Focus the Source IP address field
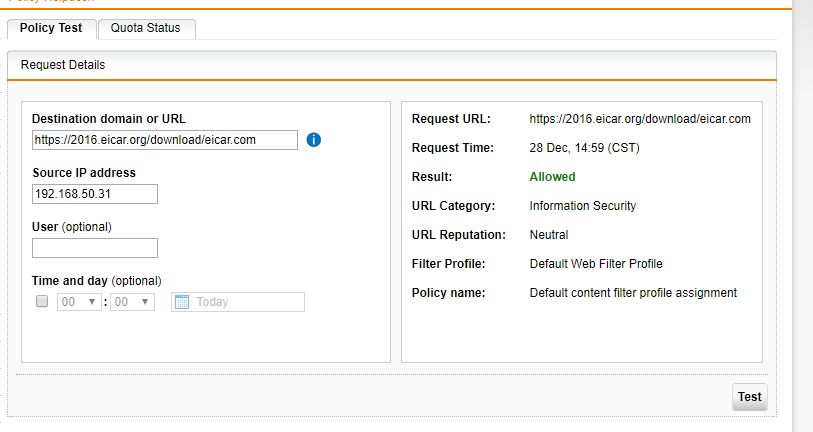813x432 pixels. point(94,194)
